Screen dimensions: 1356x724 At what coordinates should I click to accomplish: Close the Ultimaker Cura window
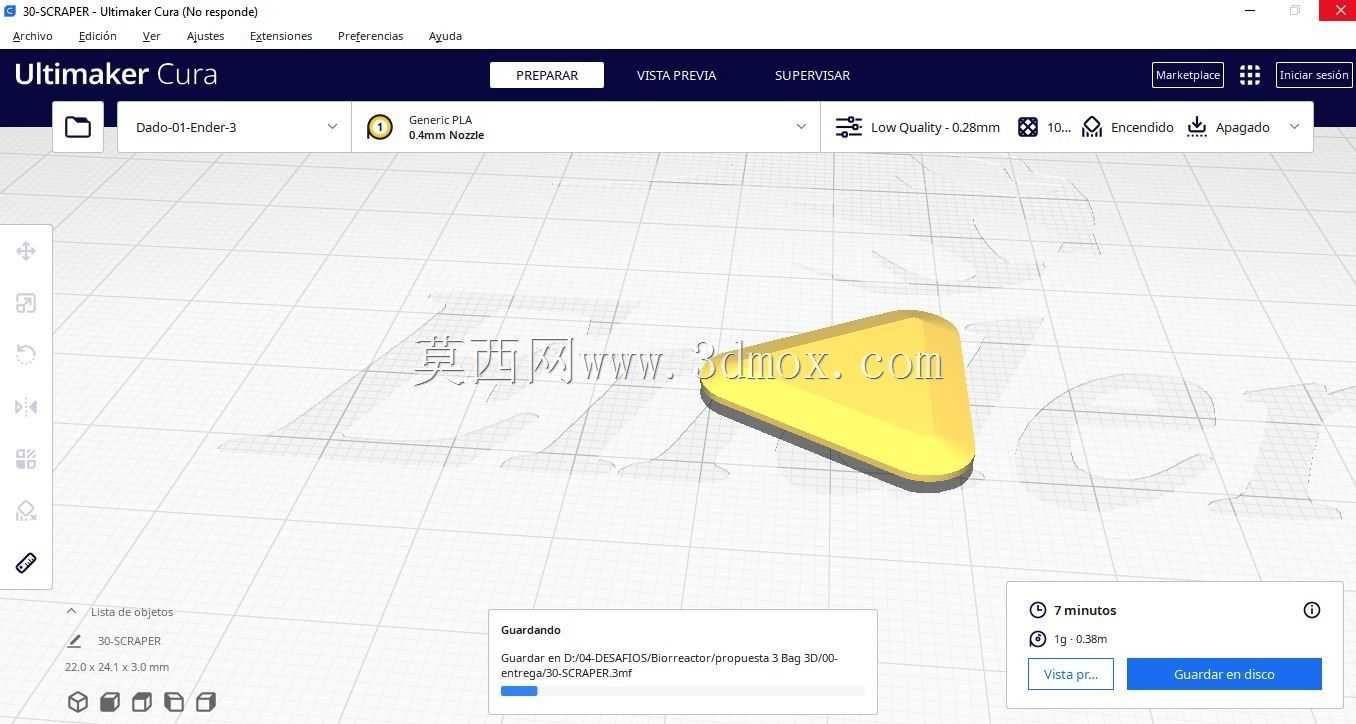click(1340, 11)
